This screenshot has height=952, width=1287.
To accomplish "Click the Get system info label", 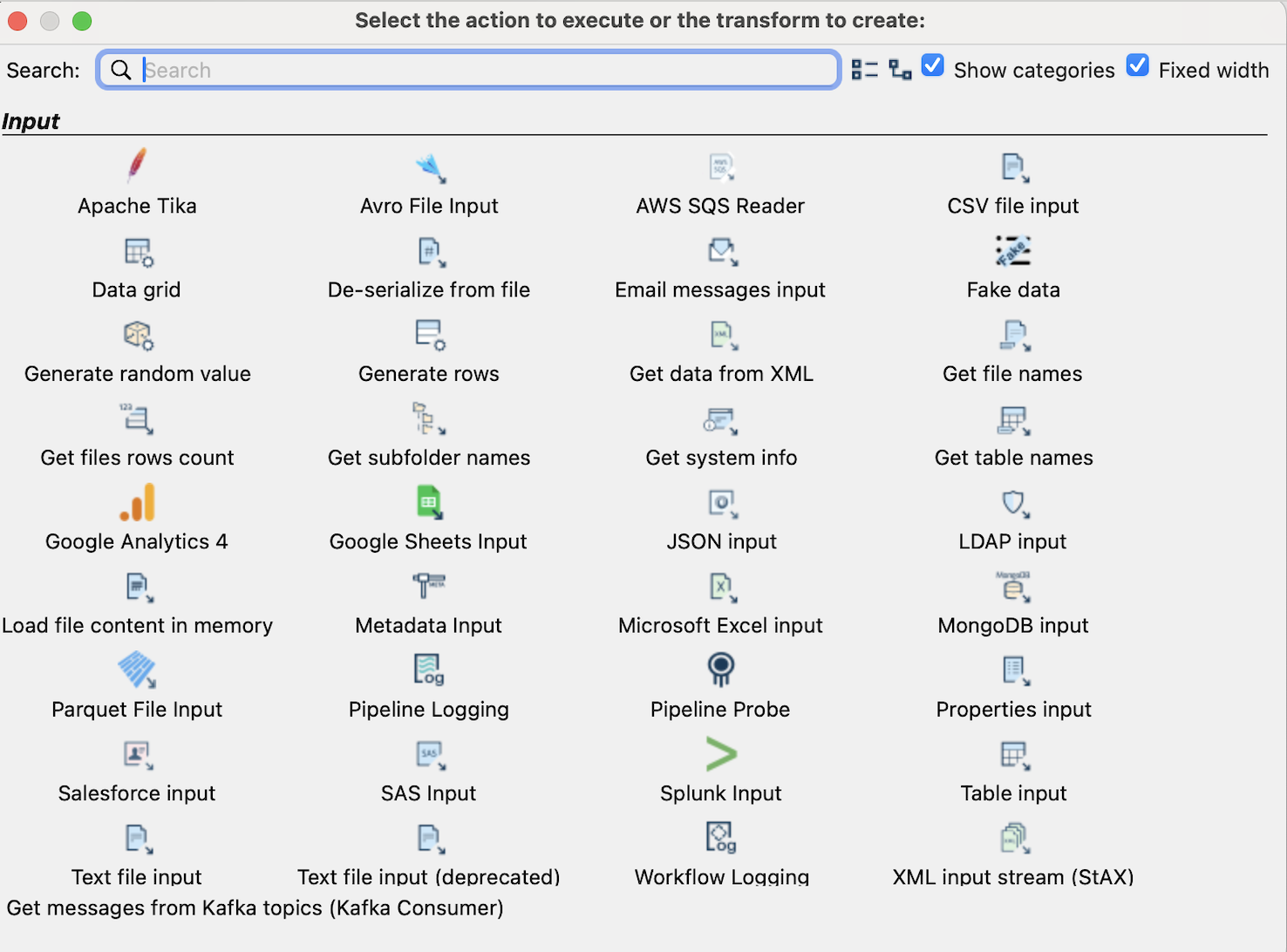I will tap(721, 458).
